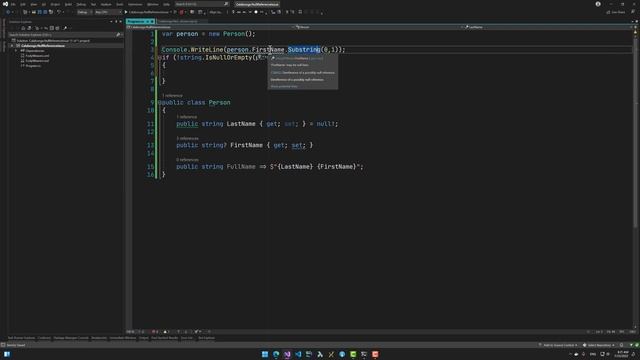Click the hot reload flame icon
Screen dimensions: 640x360
(181, 12)
